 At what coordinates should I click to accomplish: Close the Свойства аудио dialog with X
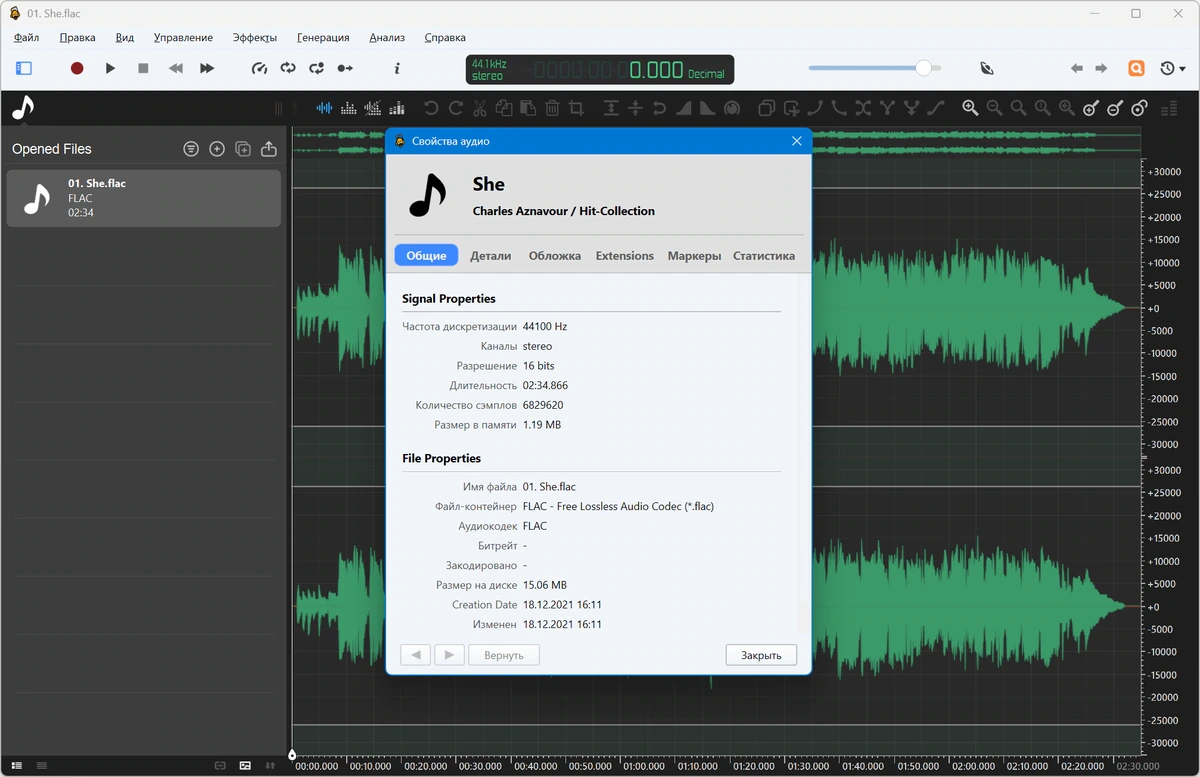797,141
